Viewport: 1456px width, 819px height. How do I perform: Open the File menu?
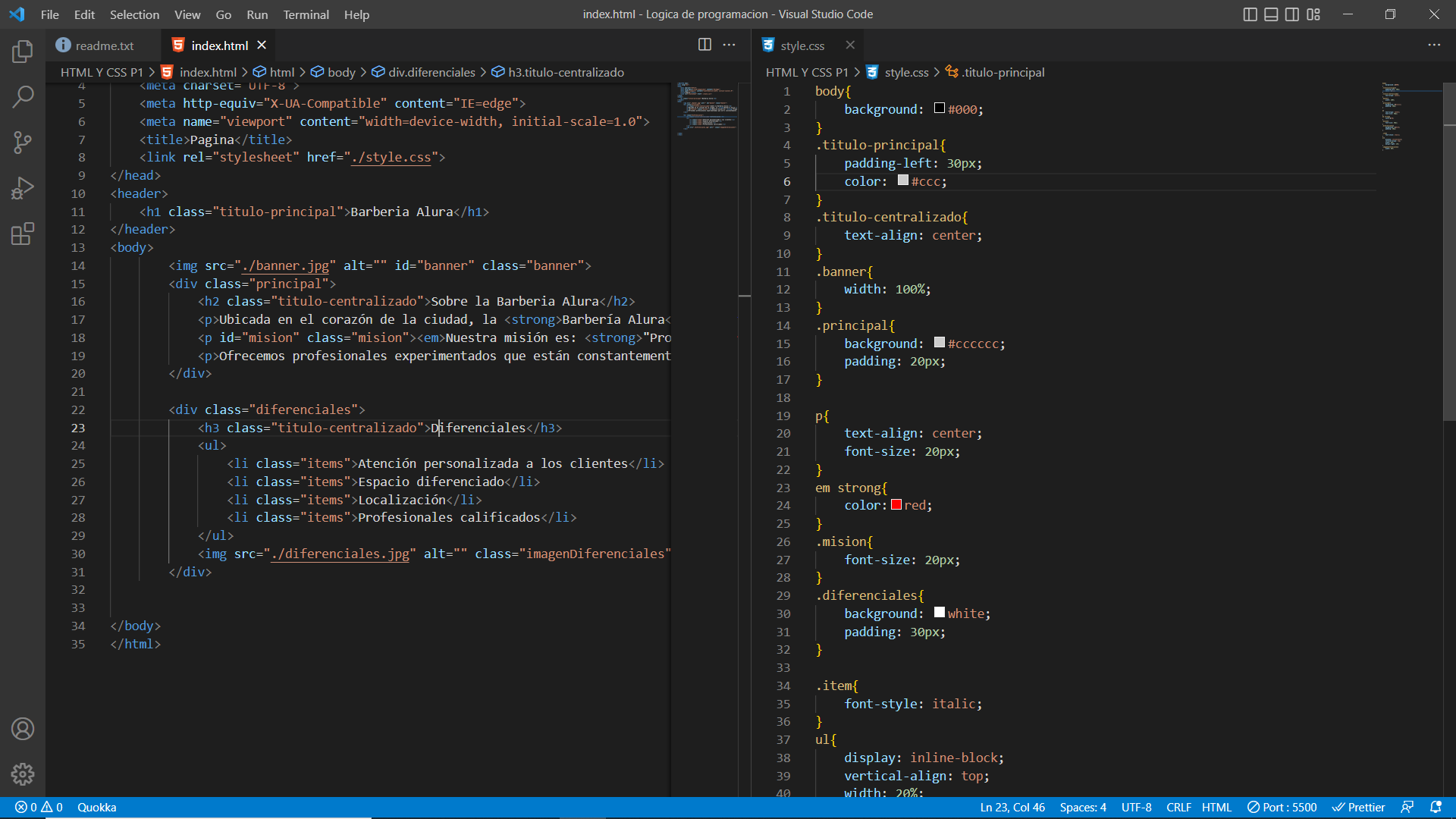(x=49, y=14)
